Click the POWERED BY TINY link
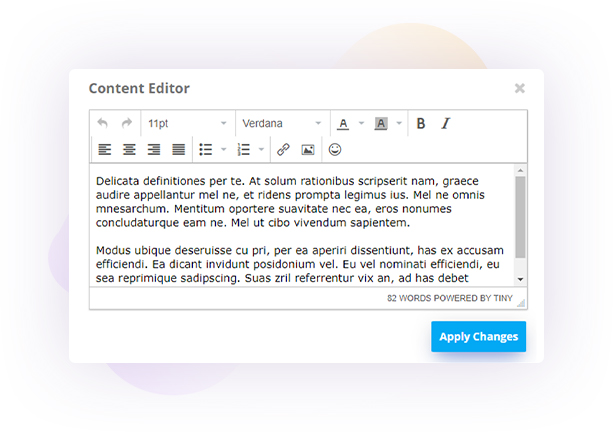Viewport: 613px width, 432px height. tap(473, 298)
